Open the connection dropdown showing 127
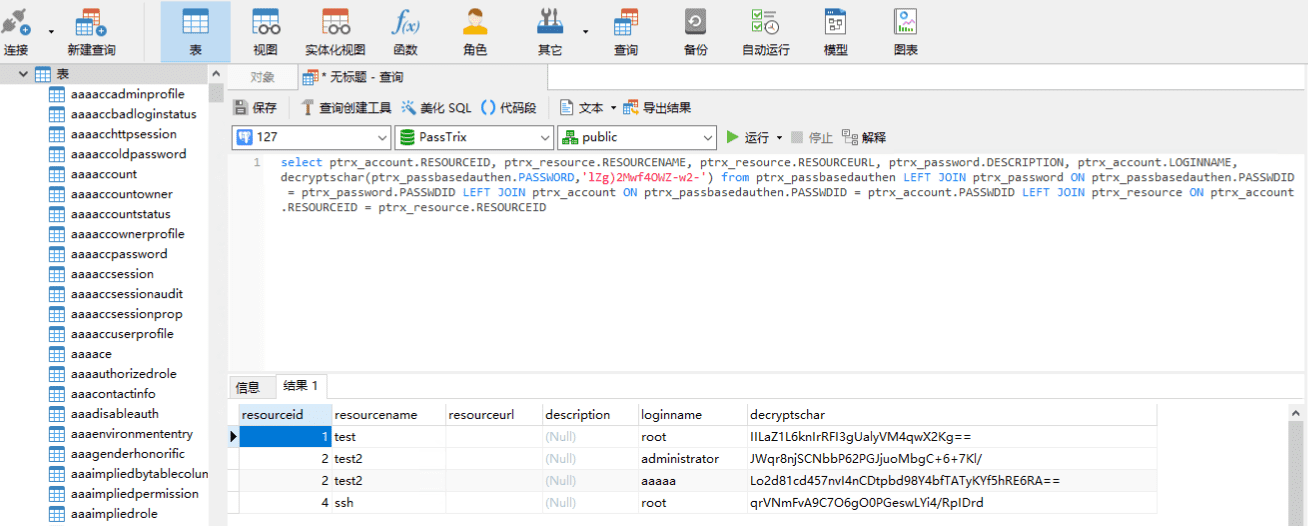 (311, 137)
